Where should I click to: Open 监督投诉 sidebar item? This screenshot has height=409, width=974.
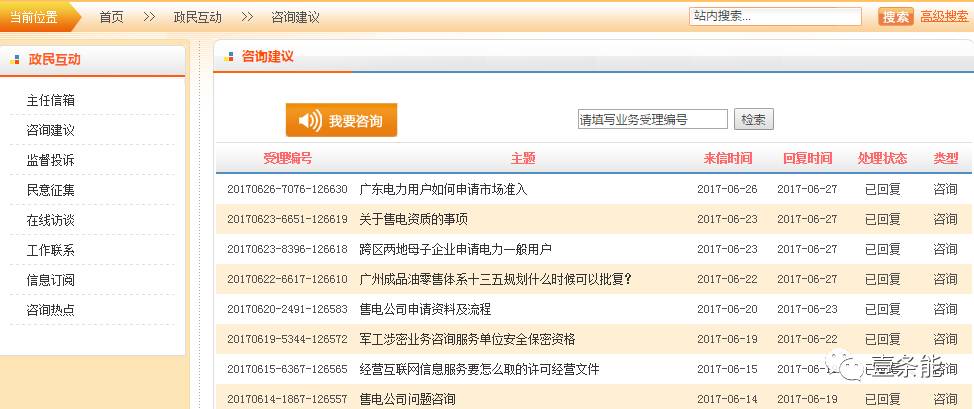click(x=51, y=161)
